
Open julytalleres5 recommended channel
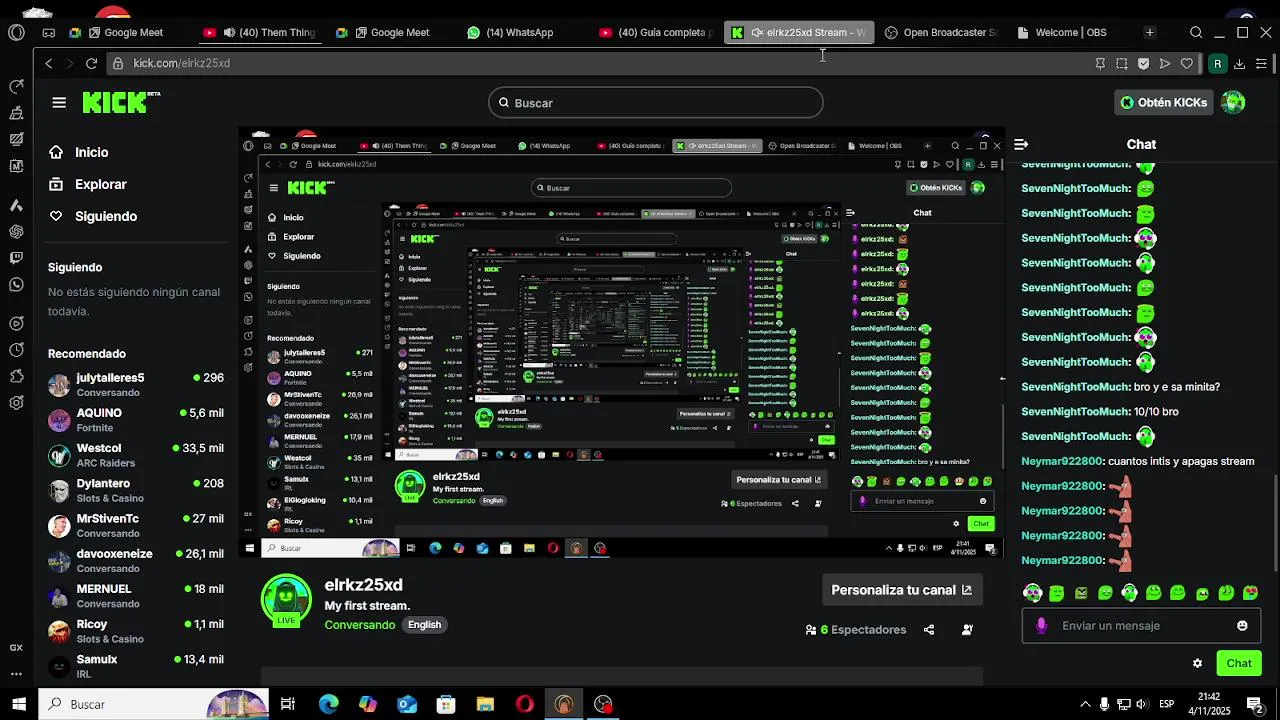click(x=136, y=385)
